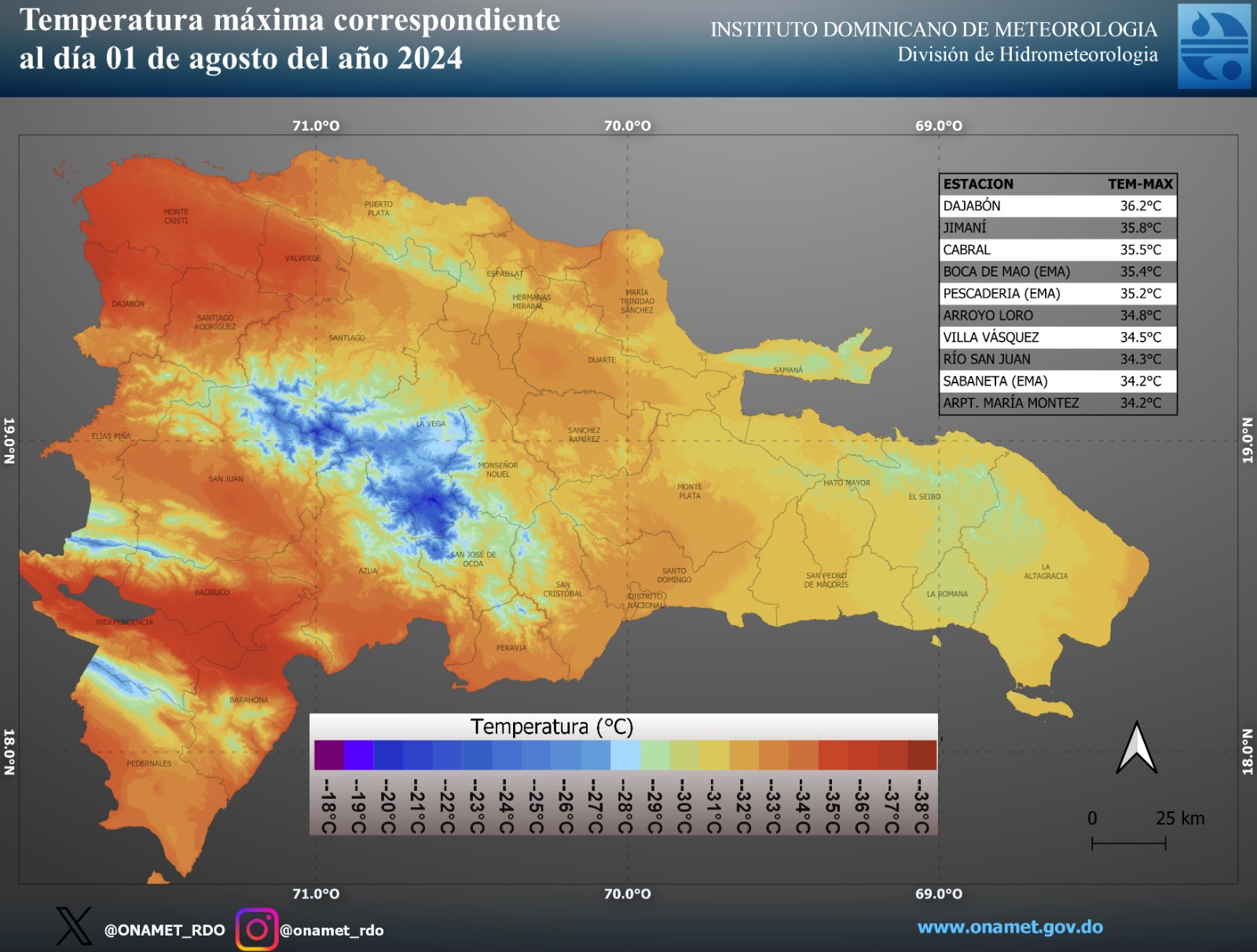1257x952 pixels.
Task: Click the TEM-MAX column header
Action: pyautogui.click(x=1139, y=184)
